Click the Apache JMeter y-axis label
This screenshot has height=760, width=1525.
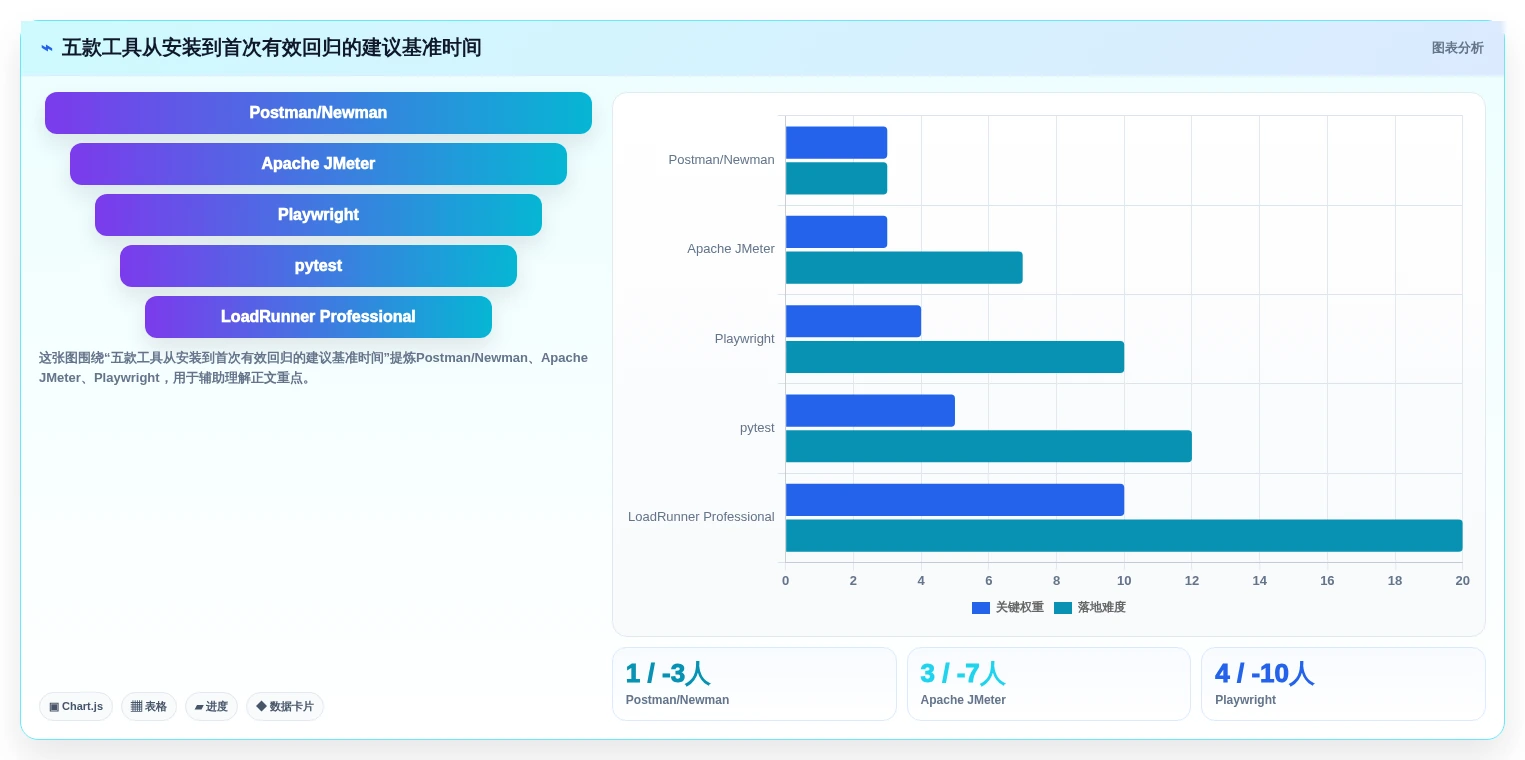point(731,249)
